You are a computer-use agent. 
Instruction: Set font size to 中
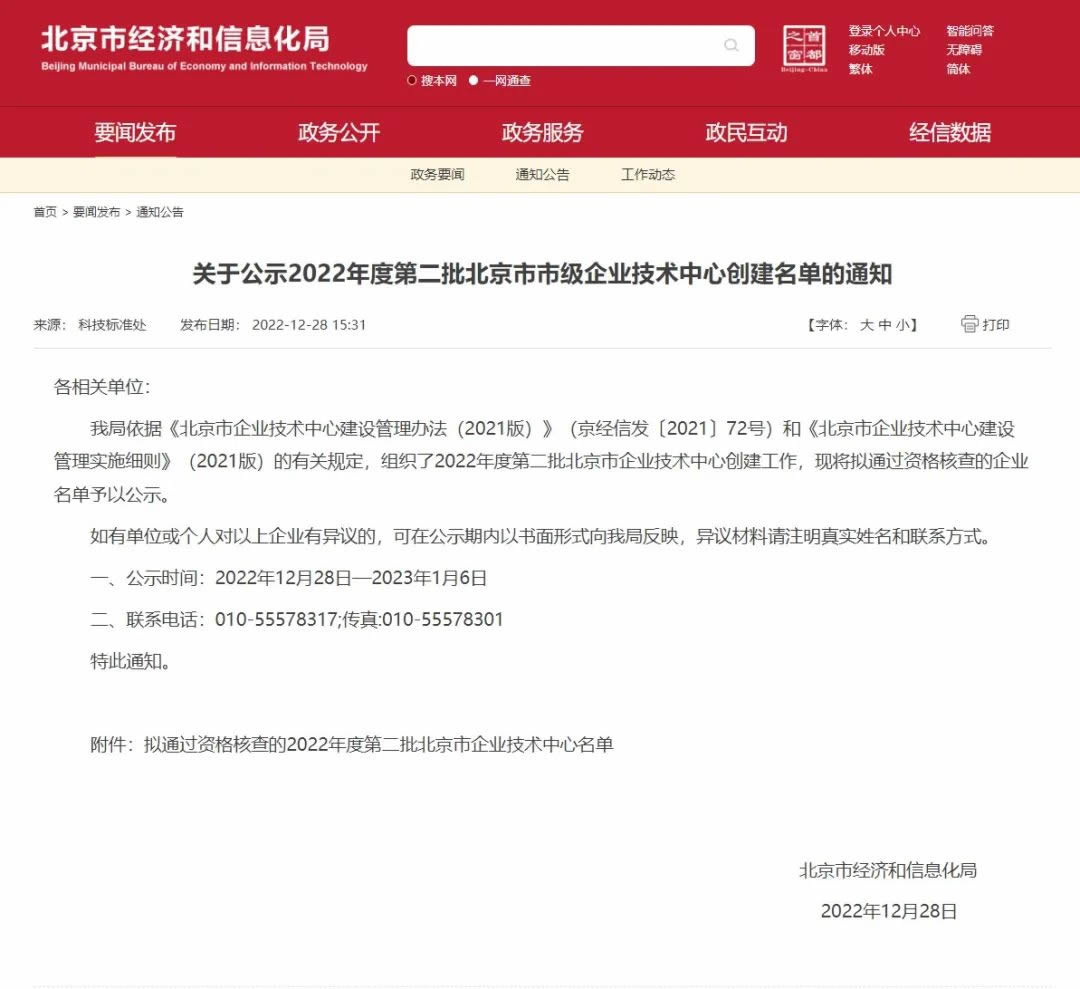pyautogui.click(x=884, y=325)
